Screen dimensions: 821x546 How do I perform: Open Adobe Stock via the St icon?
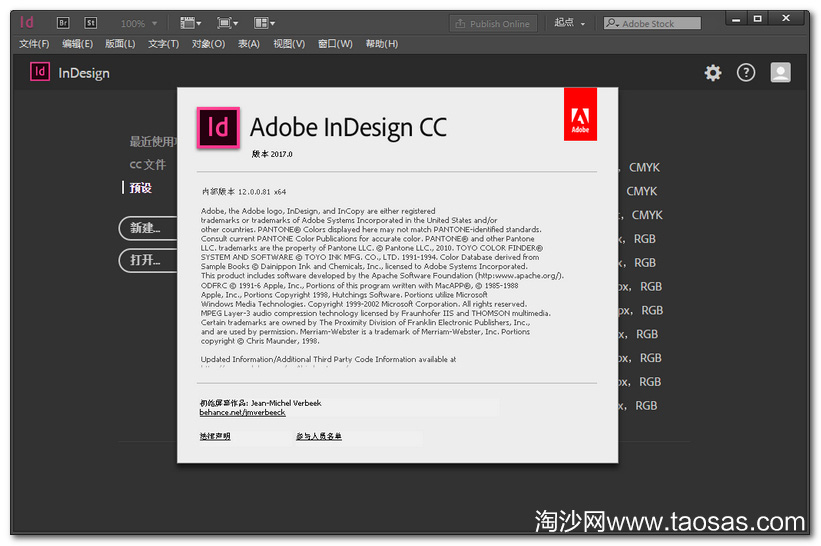[91, 23]
